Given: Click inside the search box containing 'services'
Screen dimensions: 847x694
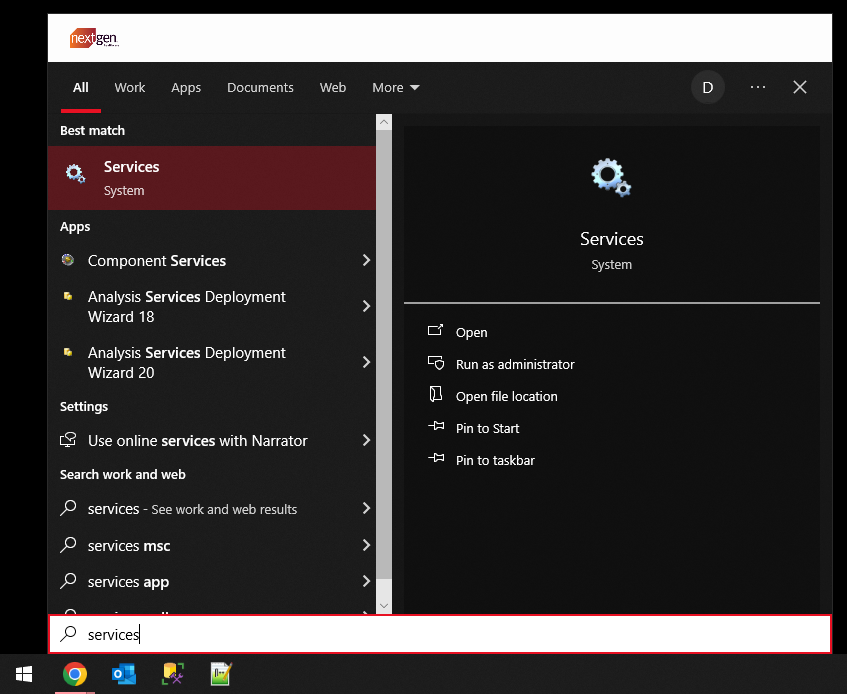Looking at the screenshot, I should coord(440,634).
